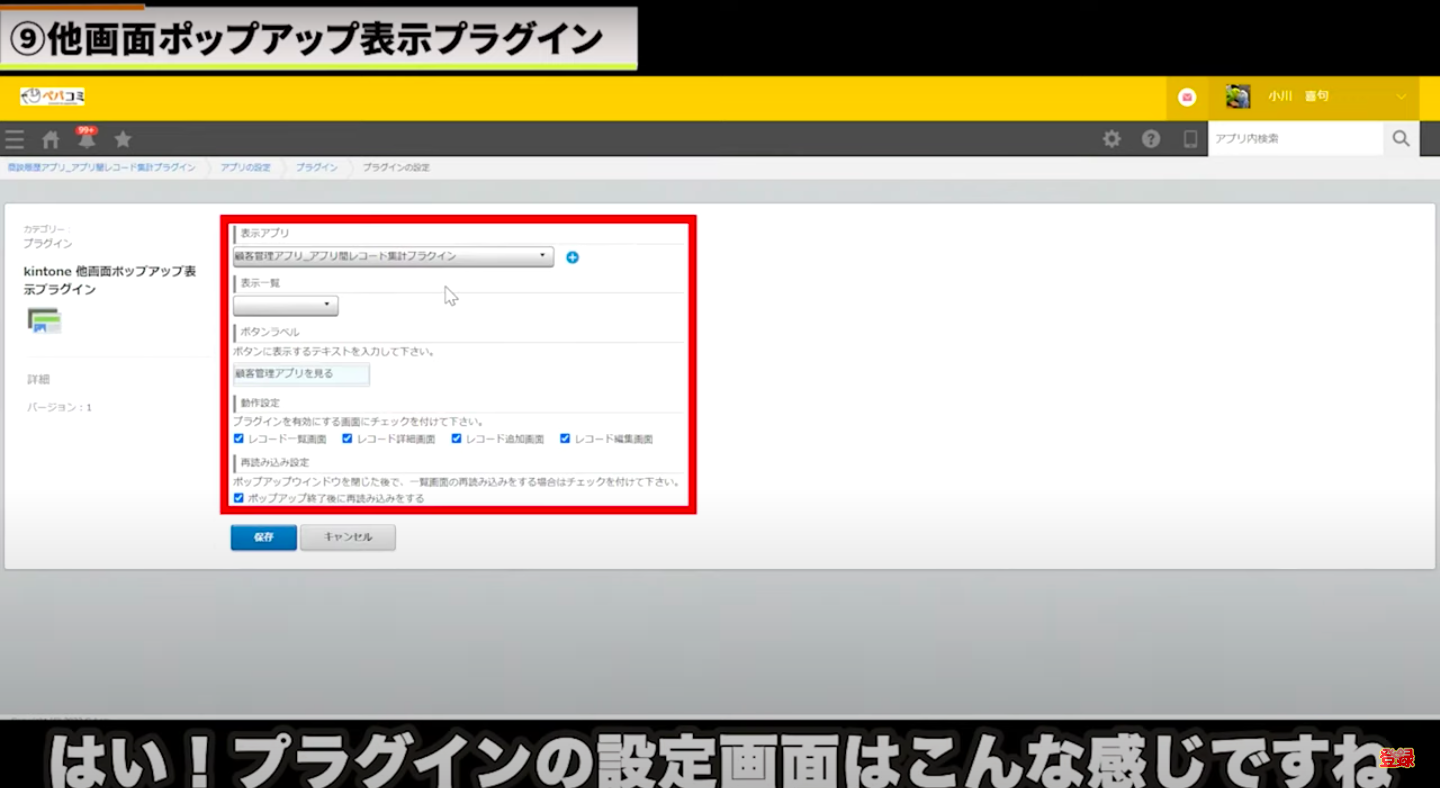Uncheck the レコード一覧画面 checkbox

point(239,439)
